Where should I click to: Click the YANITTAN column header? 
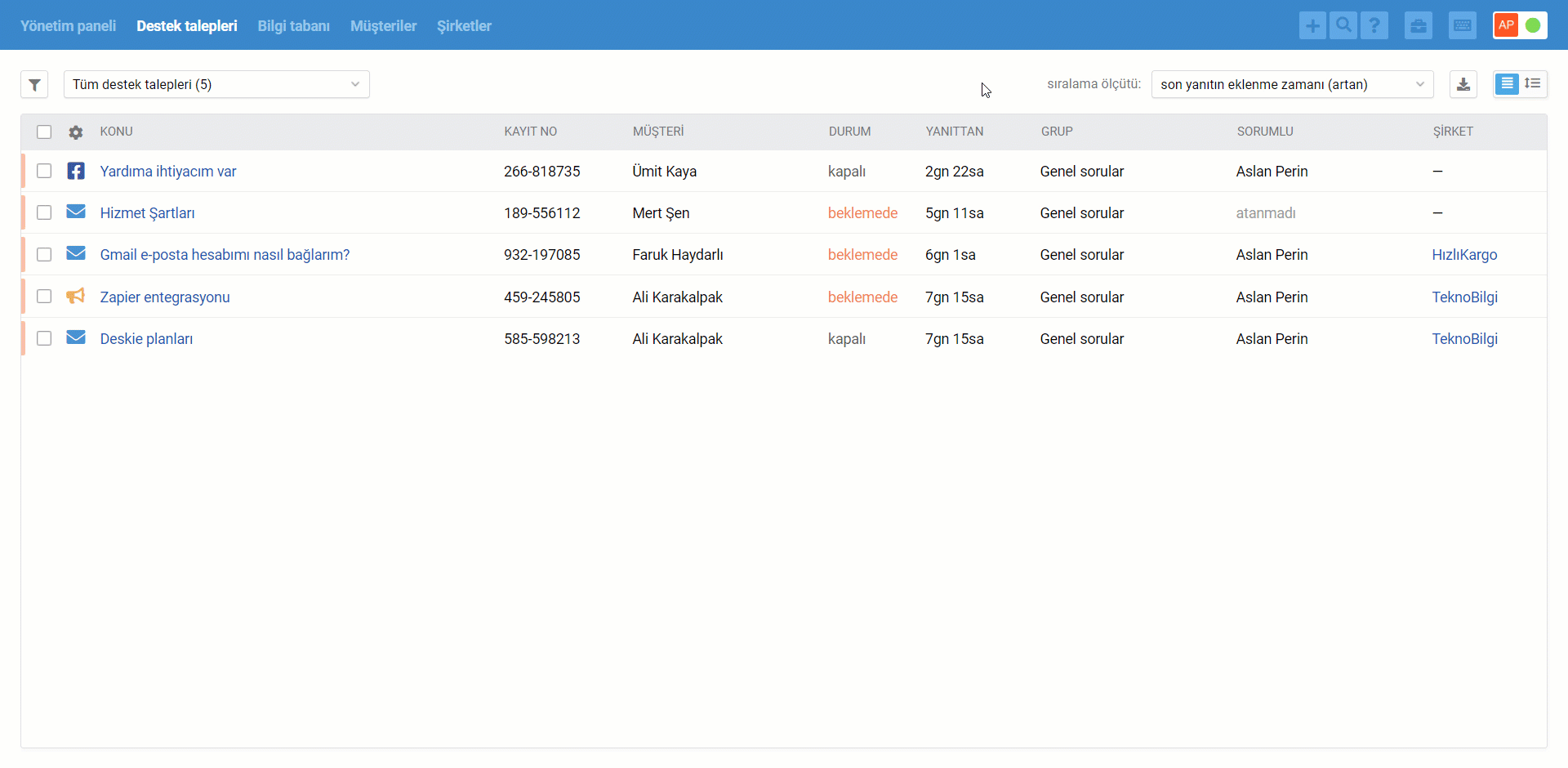tap(954, 132)
